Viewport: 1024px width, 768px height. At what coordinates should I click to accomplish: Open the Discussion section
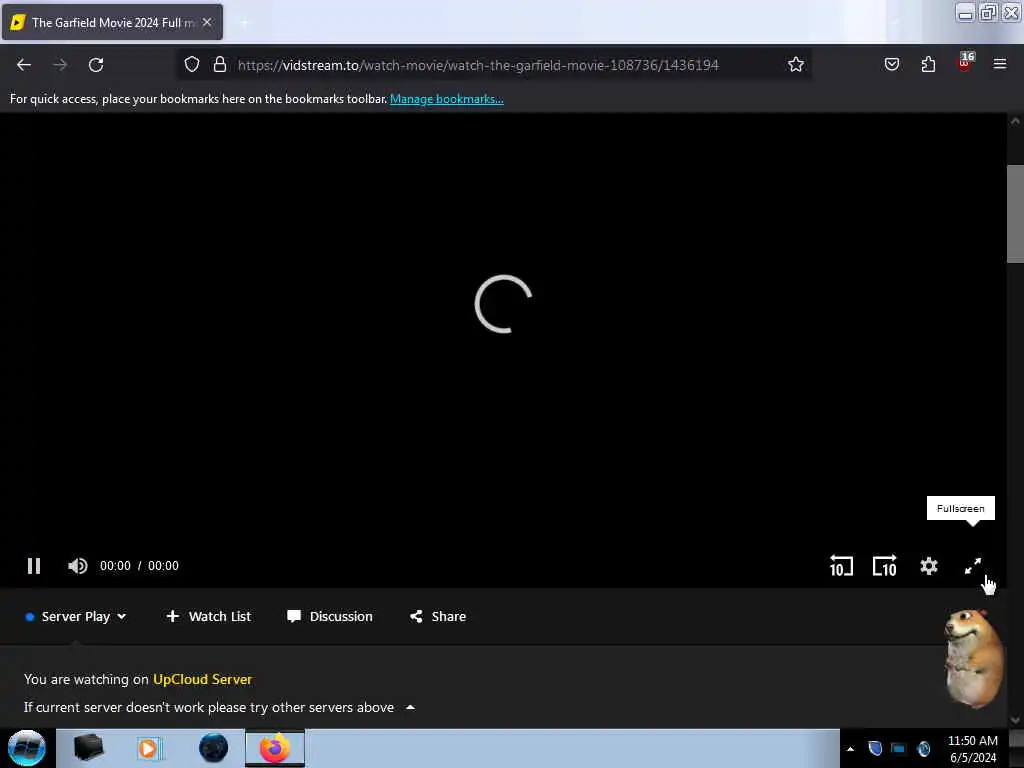pos(330,616)
